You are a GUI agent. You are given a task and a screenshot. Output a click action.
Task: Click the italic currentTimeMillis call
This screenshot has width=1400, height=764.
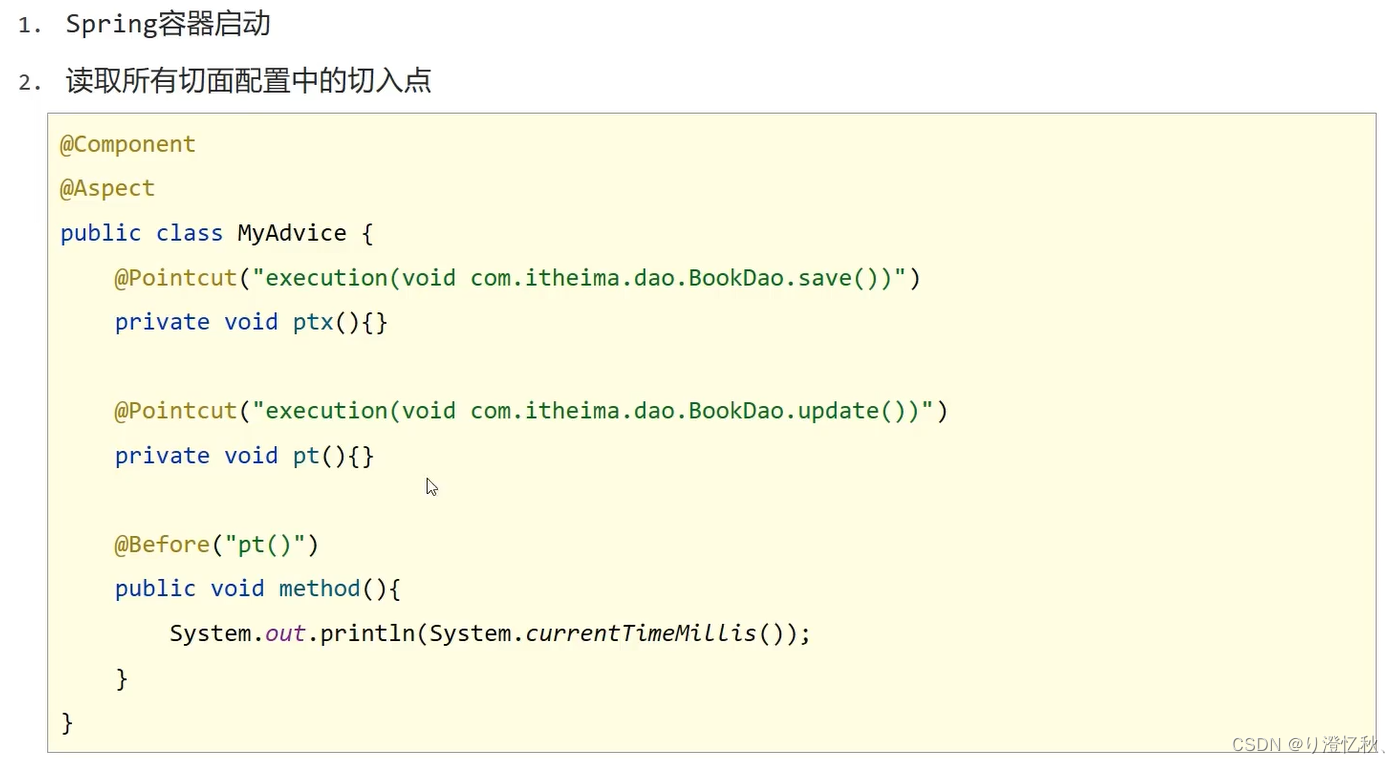click(641, 633)
